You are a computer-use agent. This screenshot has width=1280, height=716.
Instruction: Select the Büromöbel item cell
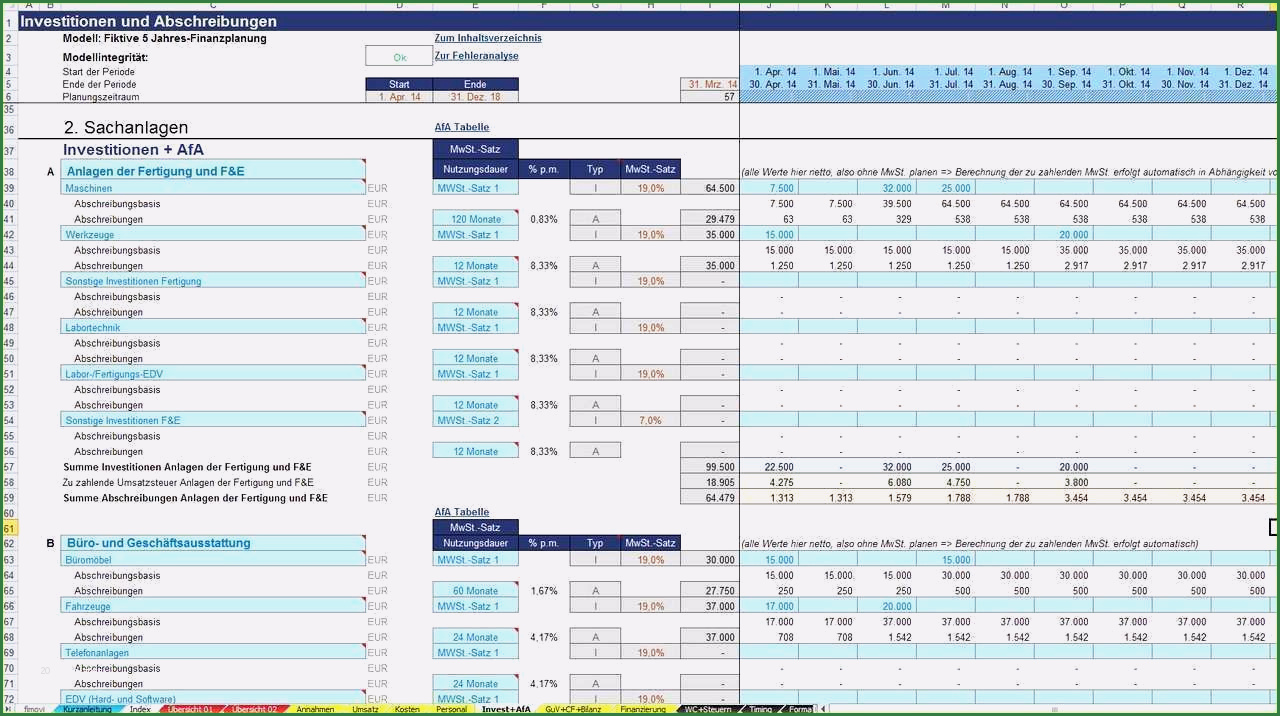pos(213,559)
